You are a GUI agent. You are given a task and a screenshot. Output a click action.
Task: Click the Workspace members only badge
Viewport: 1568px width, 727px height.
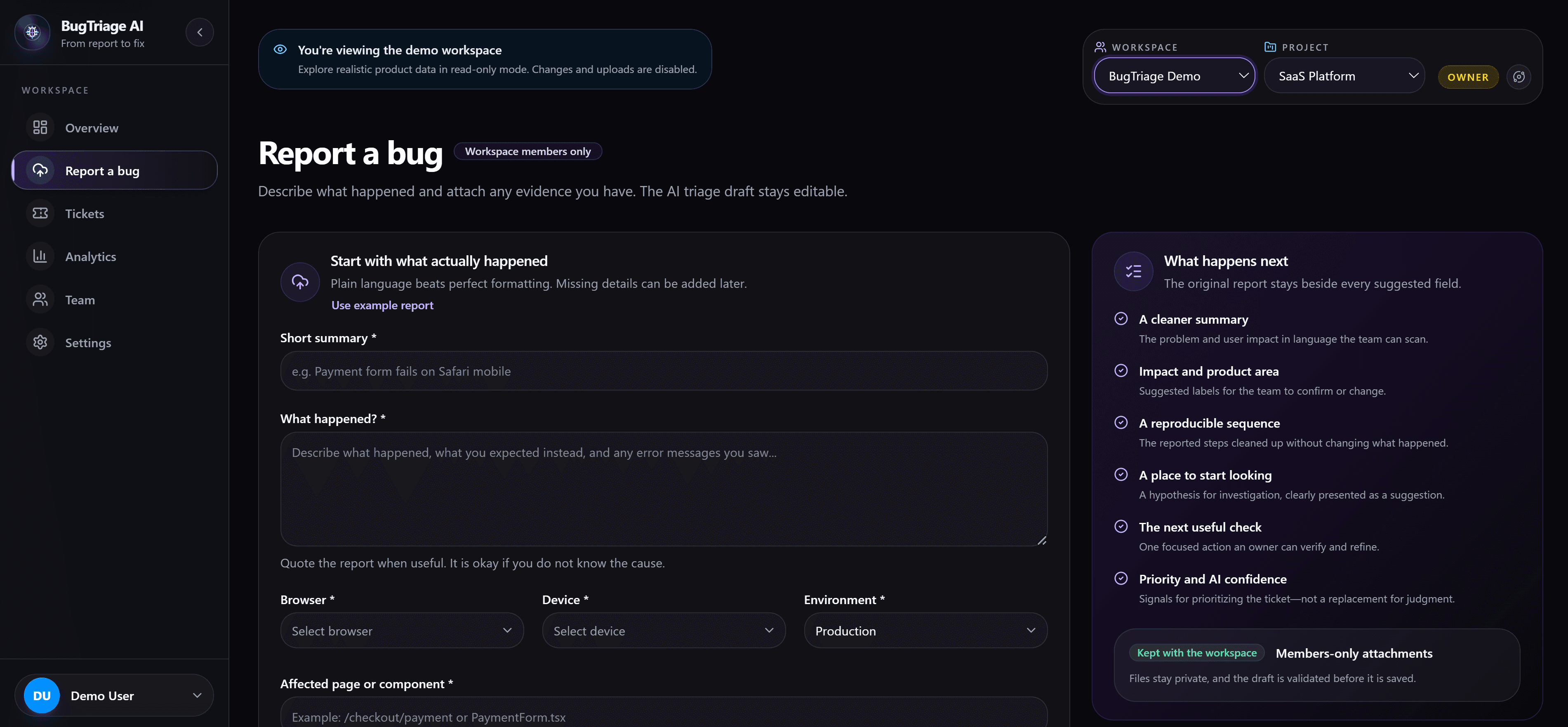click(x=528, y=151)
